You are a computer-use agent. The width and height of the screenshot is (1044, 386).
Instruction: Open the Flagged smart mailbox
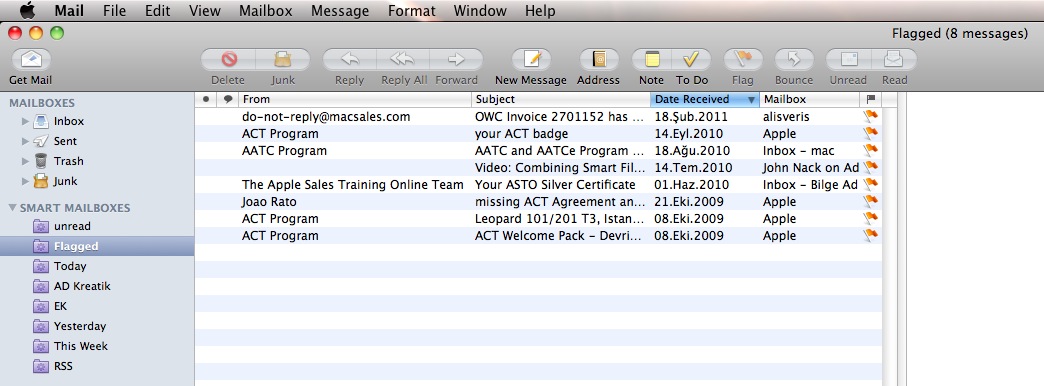[76, 246]
